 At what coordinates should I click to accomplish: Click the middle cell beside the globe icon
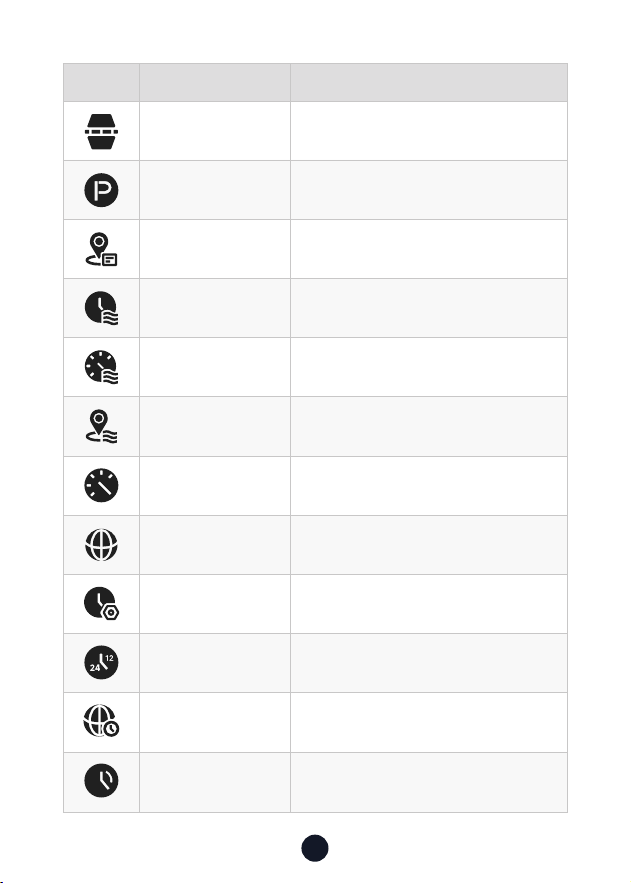tap(215, 545)
